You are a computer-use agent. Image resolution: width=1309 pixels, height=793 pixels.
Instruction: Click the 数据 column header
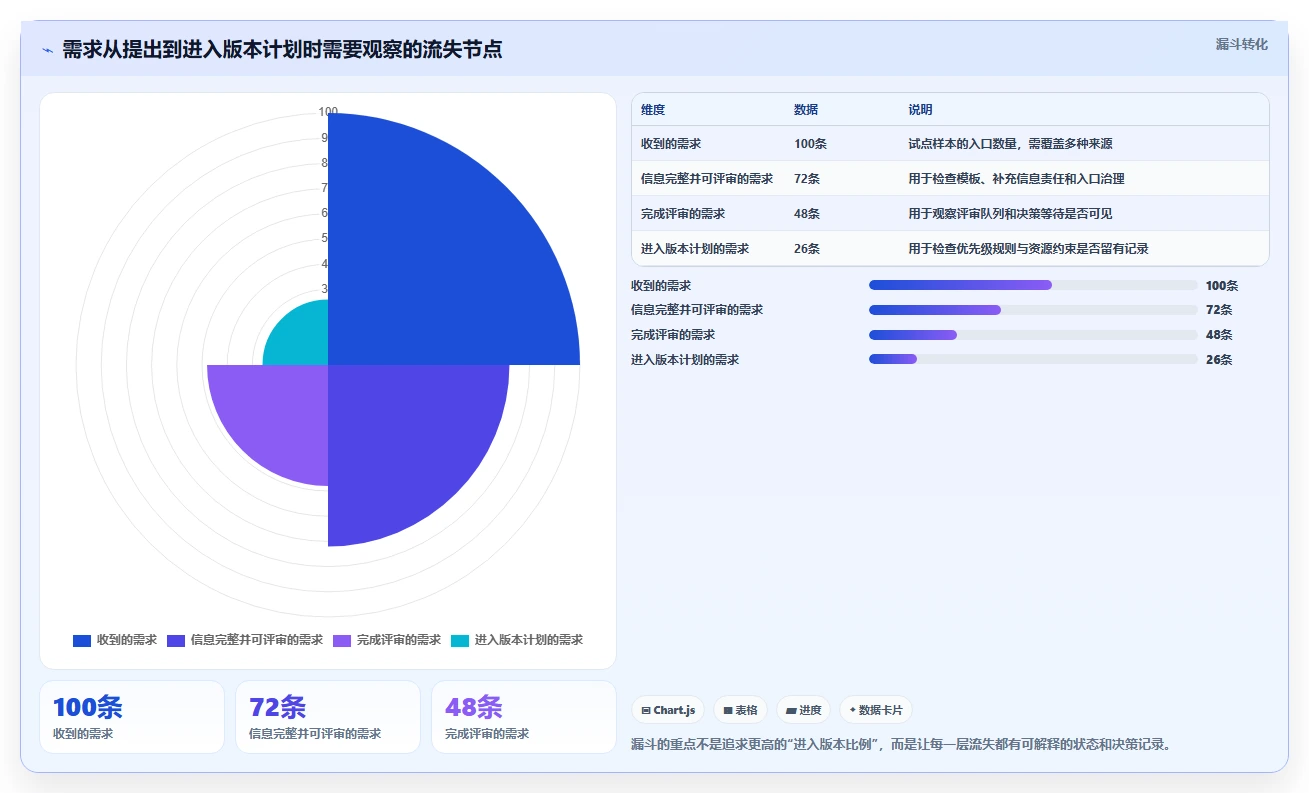(x=806, y=110)
